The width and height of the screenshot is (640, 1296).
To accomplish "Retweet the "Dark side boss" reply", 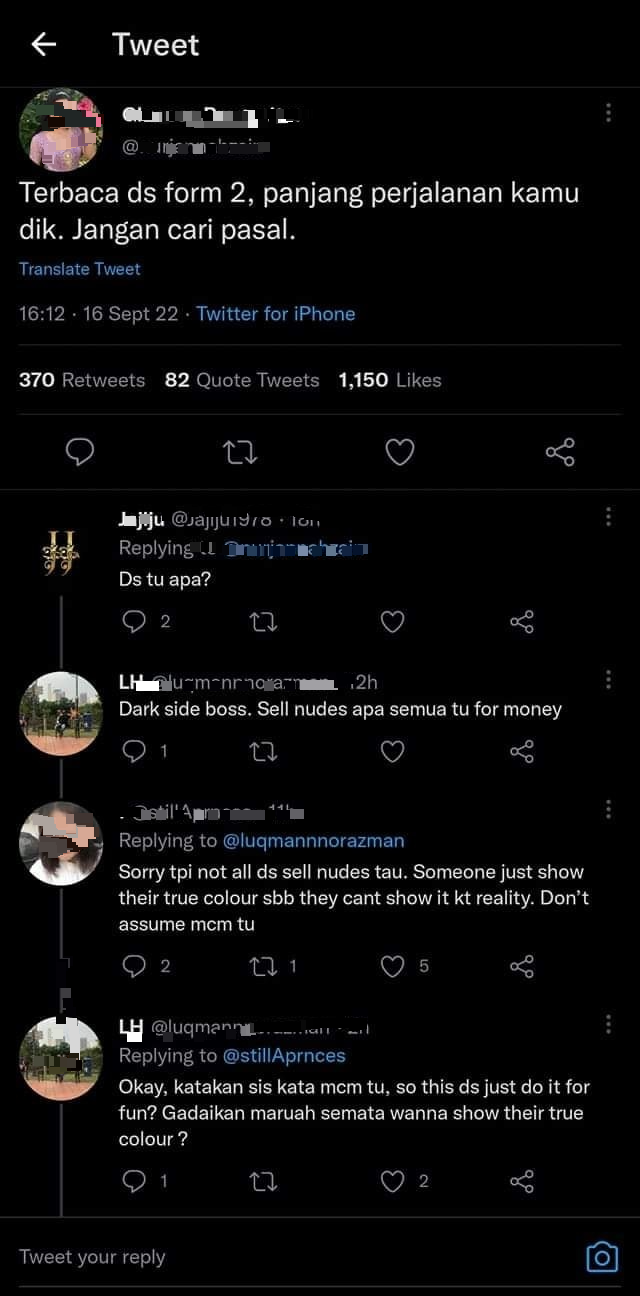I will [263, 751].
